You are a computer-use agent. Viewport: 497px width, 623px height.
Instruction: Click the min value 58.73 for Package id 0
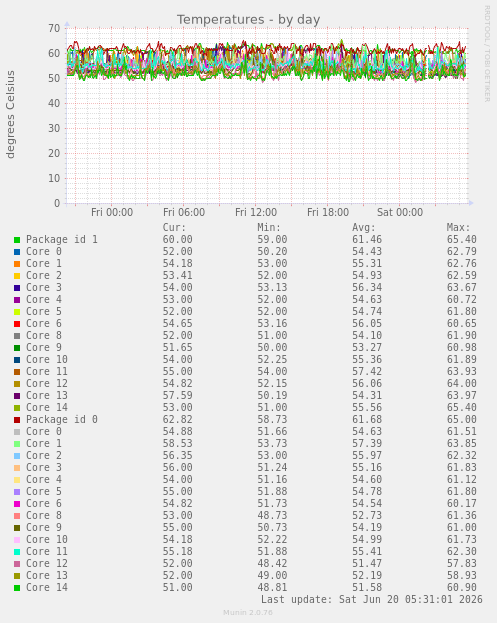click(x=272, y=420)
